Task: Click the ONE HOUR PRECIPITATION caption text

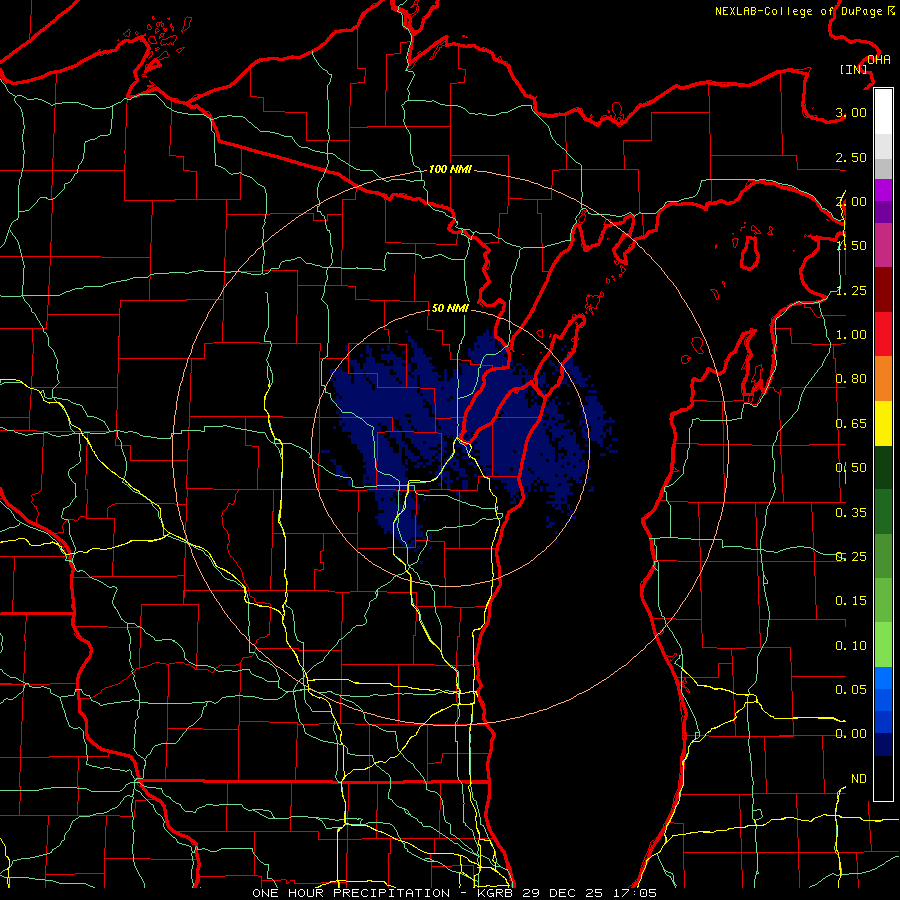Action: [351, 893]
